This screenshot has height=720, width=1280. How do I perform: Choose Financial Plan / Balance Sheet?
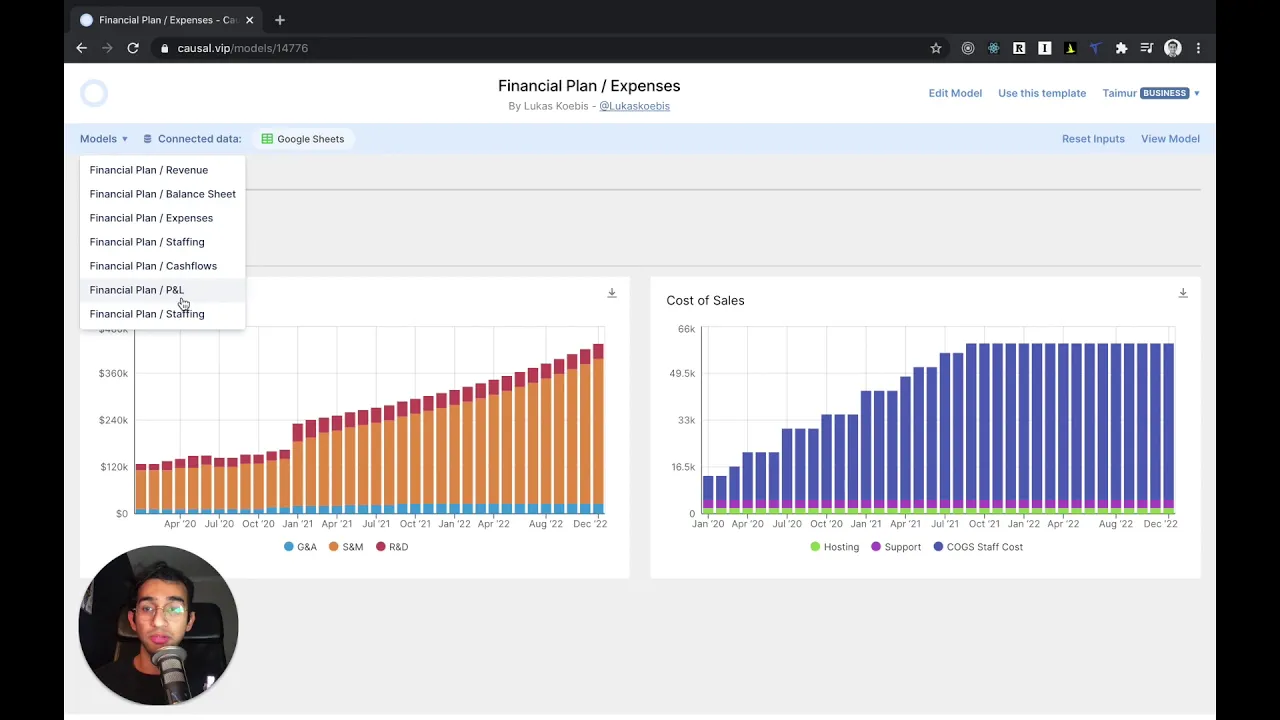(x=163, y=194)
